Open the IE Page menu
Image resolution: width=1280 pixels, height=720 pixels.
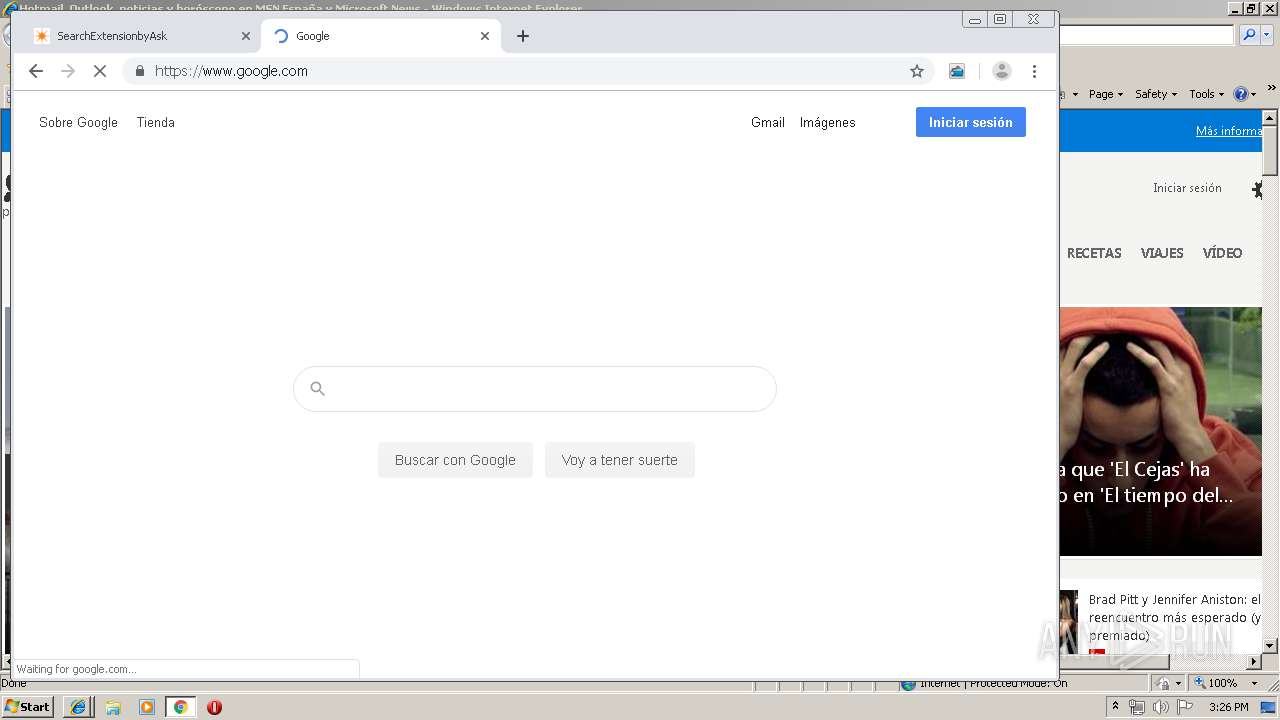[1106, 94]
